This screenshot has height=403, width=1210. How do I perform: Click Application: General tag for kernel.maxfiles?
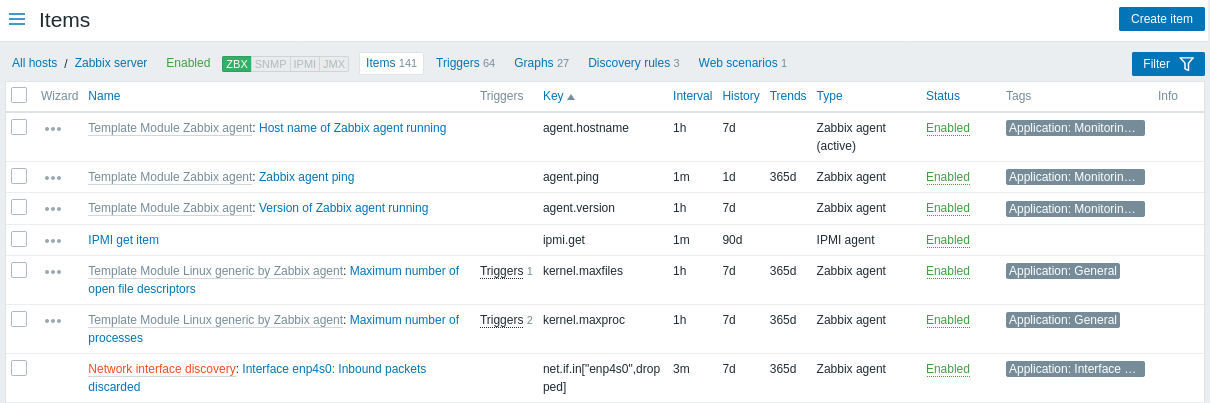[x=1063, y=271]
